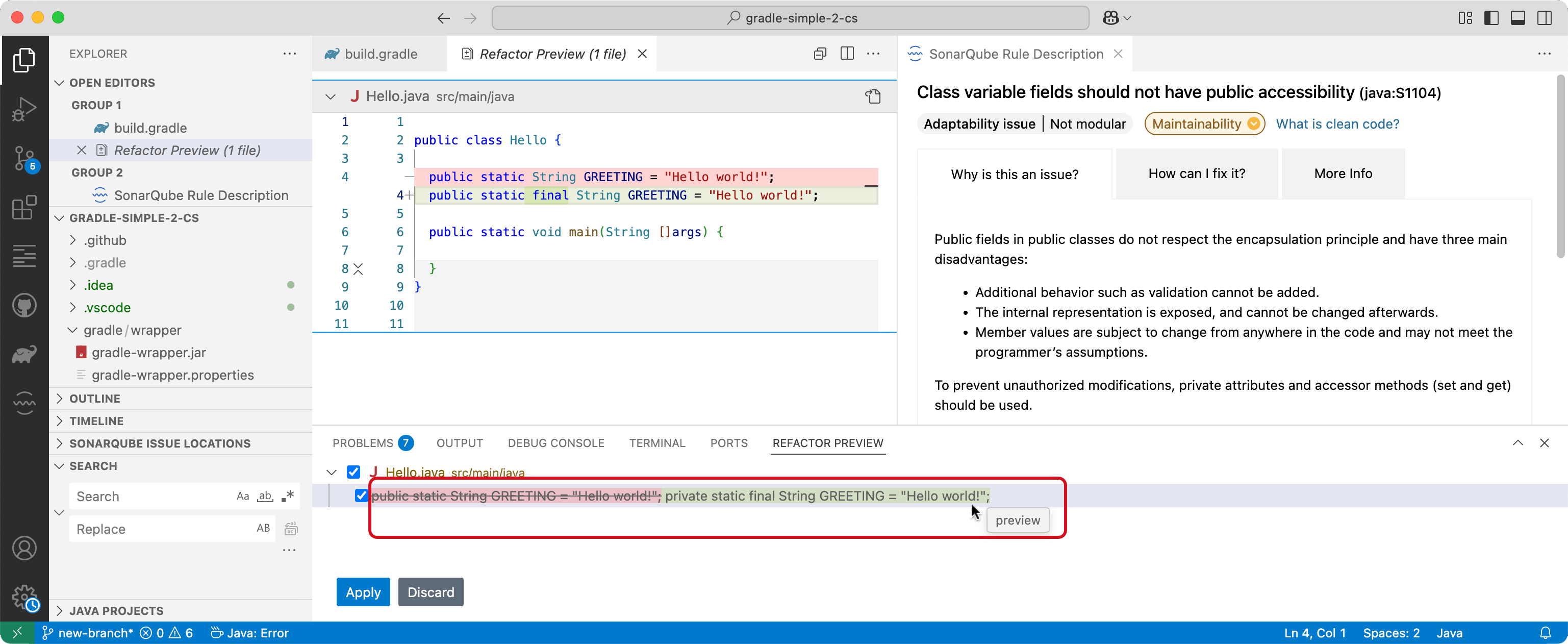Expand the .idea folder
This screenshot has height=644, width=1568.
tap(73, 285)
